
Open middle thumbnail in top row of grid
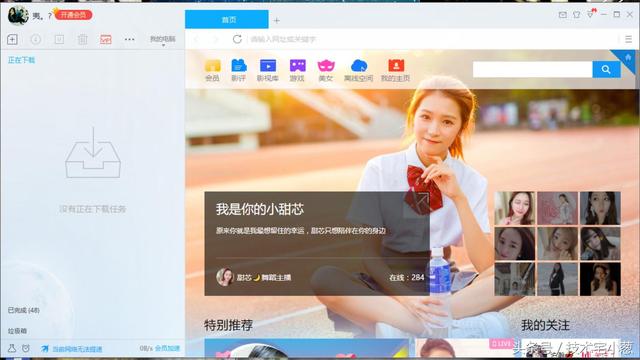pos(558,208)
